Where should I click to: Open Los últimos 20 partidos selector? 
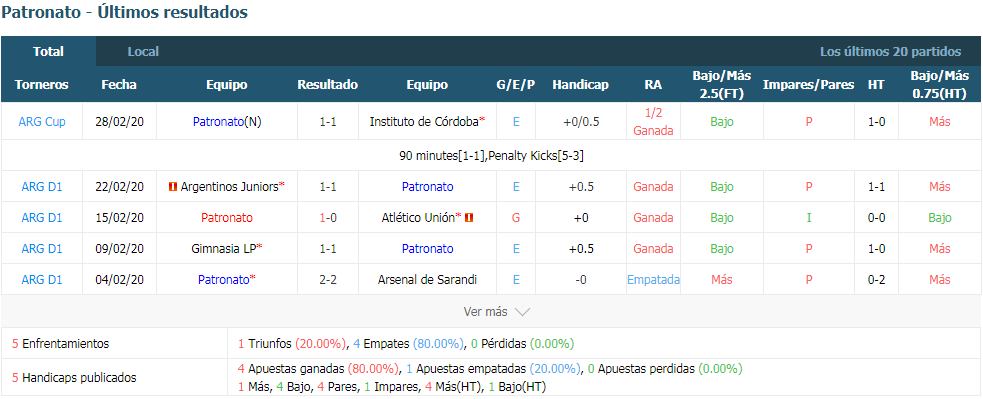[890, 52]
